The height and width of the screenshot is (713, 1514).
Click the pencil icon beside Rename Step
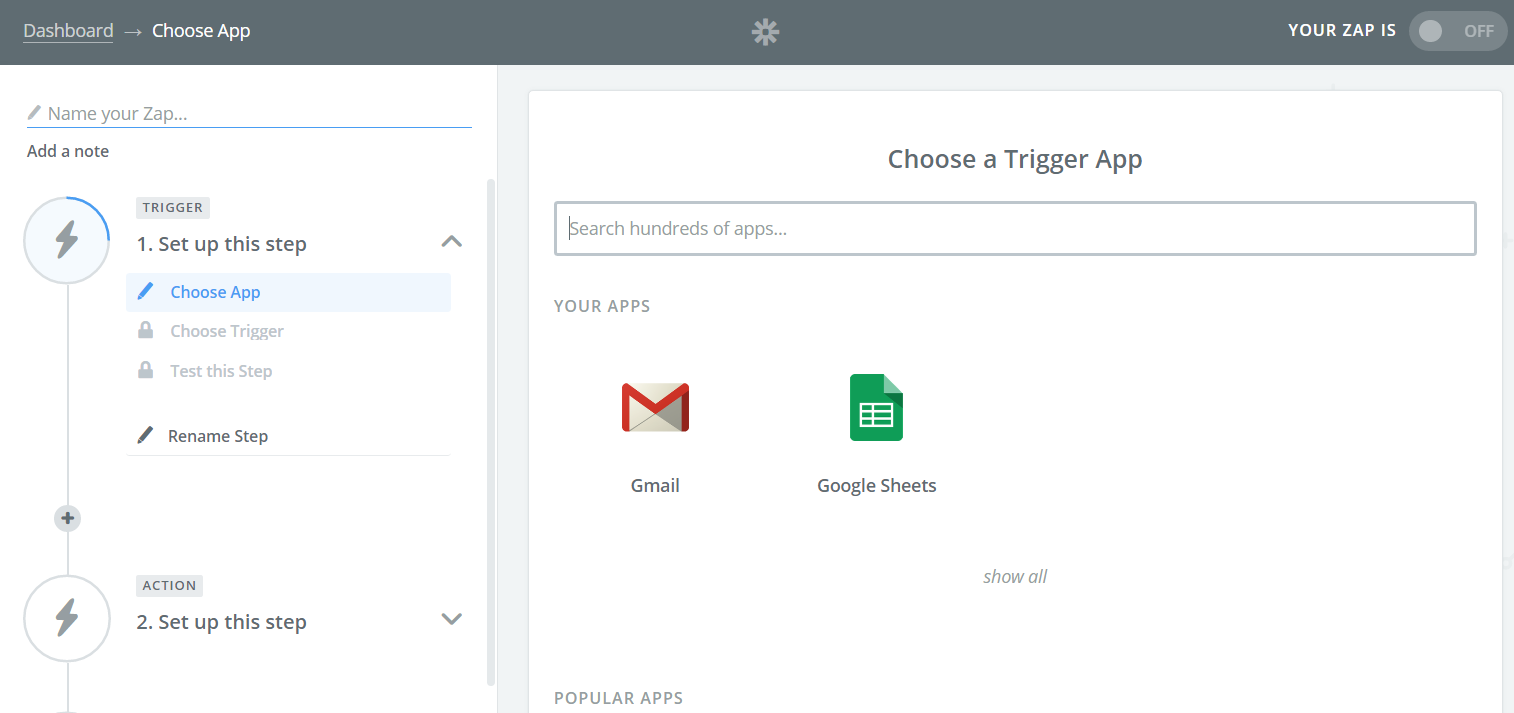point(146,436)
